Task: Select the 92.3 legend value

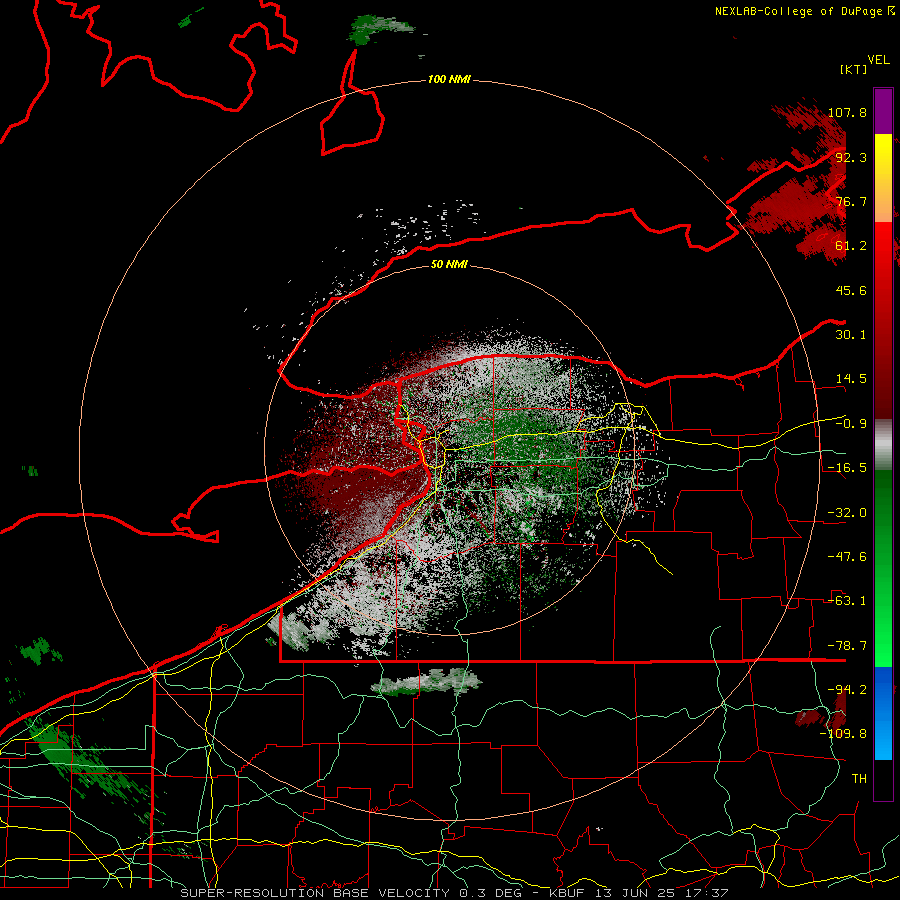Action: click(x=851, y=157)
